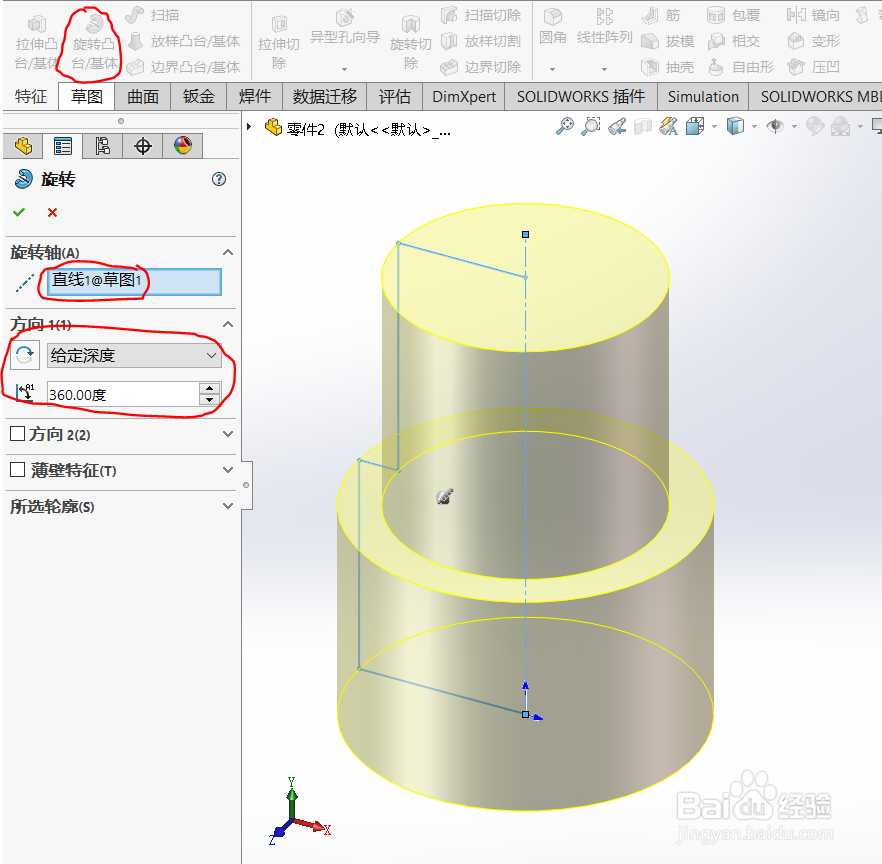The image size is (882, 864).
Task: Toggle the Hide/Show Items eye icon
Action: click(775, 127)
